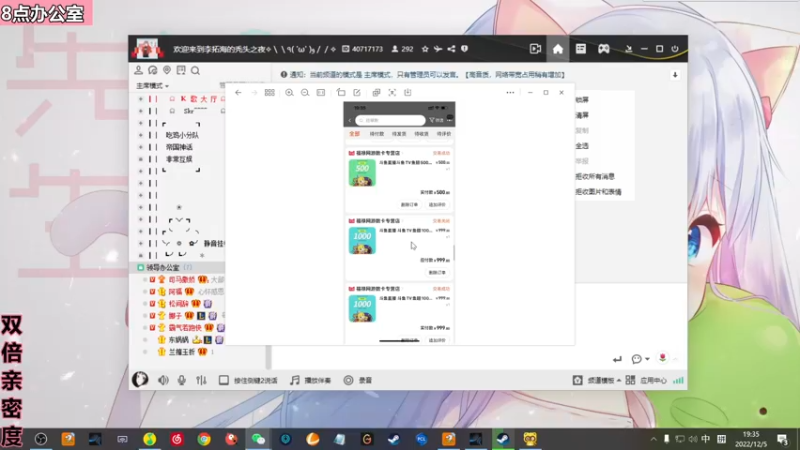Image resolution: width=800 pixels, height=450 pixels.
Task: Zoom in on the viewed image
Action: pos(289,93)
